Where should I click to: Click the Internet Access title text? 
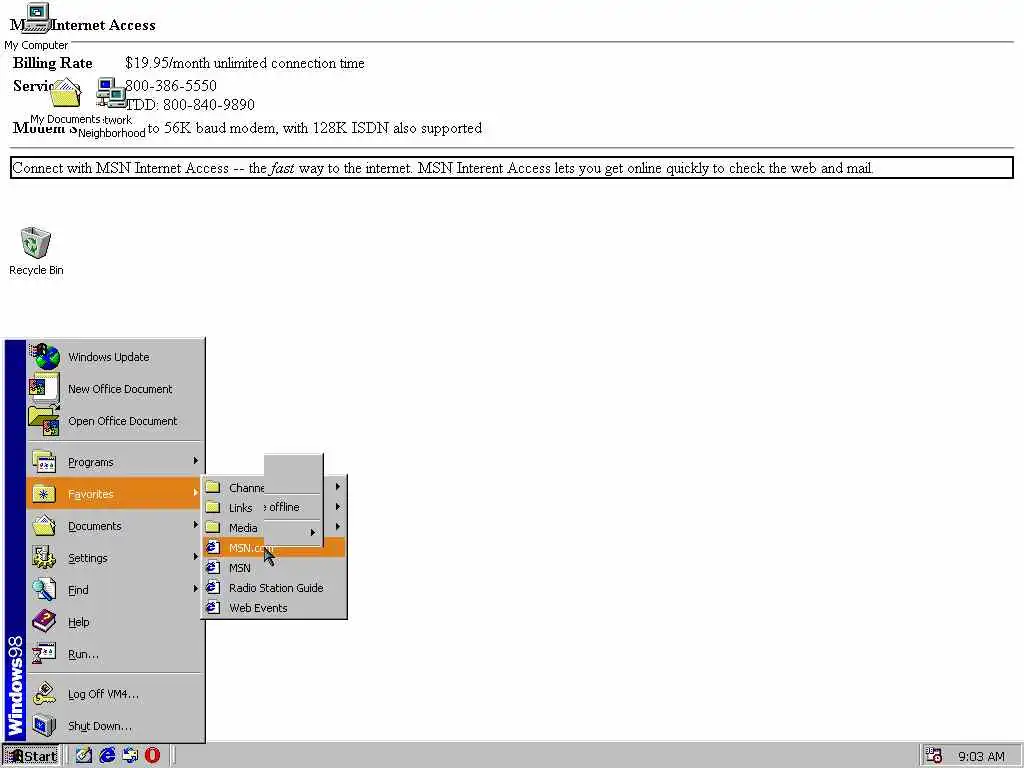103,25
